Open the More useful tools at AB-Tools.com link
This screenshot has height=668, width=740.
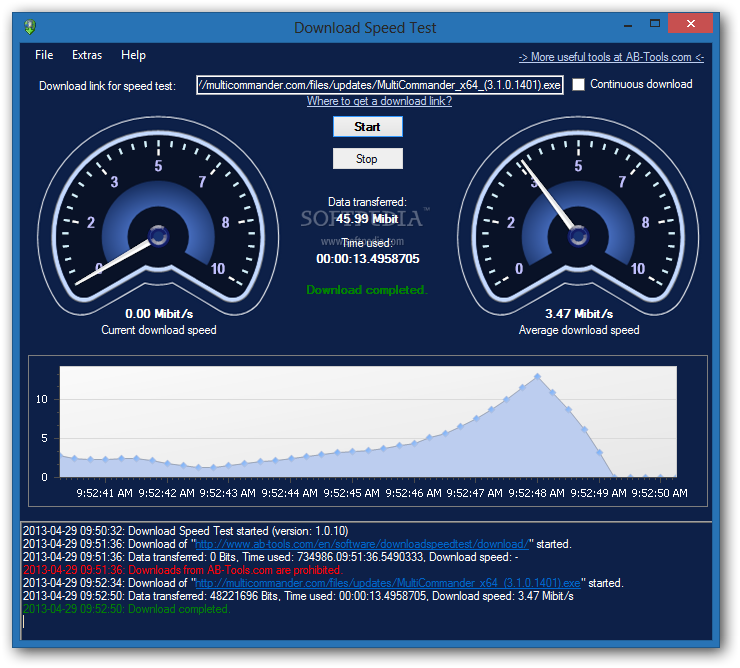611,57
